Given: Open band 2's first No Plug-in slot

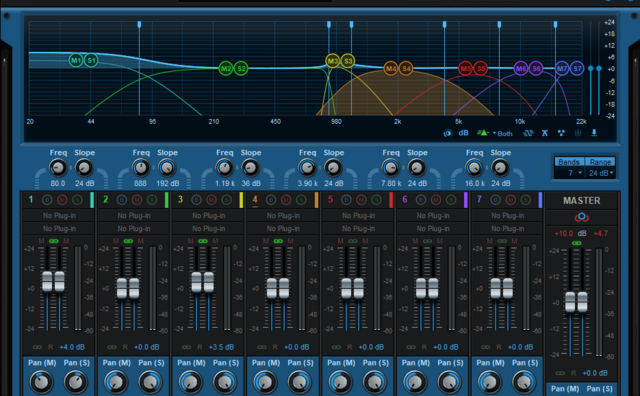Looking at the screenshot, I should tap(134, 215).
